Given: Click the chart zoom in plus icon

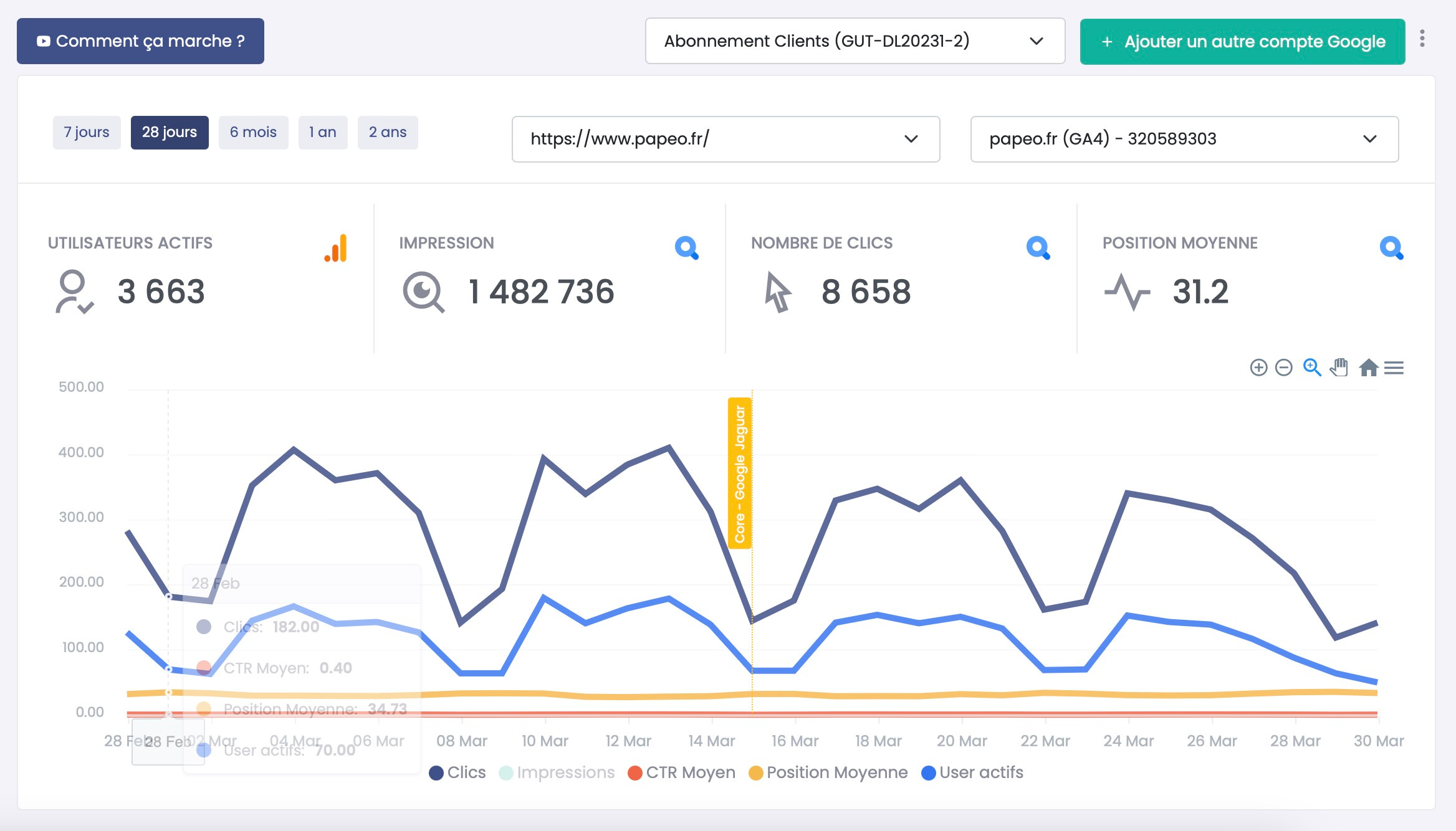Looking at the screenshot, I should 1258,368.
